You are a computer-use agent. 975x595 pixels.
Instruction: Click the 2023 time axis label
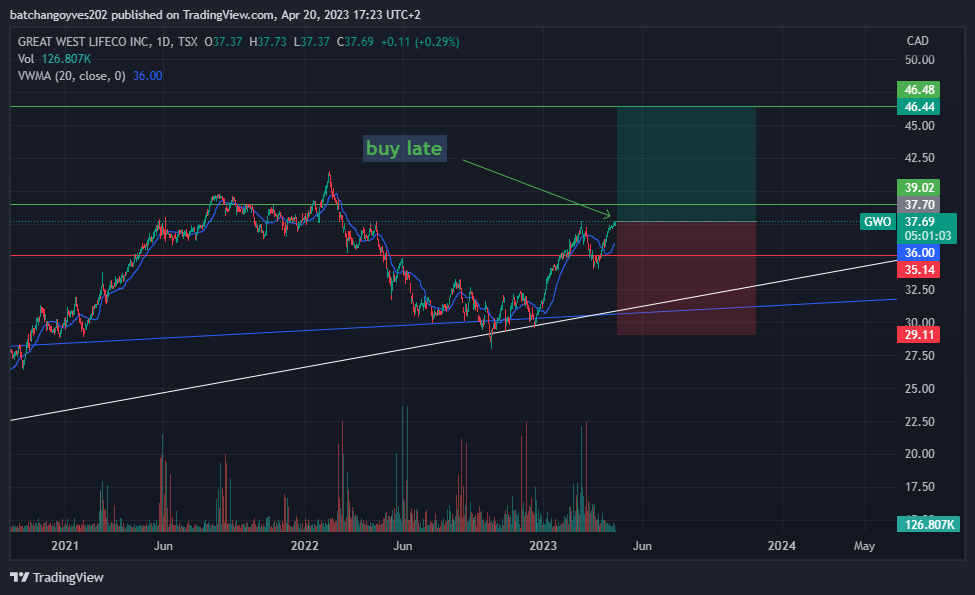pos(543,545)
